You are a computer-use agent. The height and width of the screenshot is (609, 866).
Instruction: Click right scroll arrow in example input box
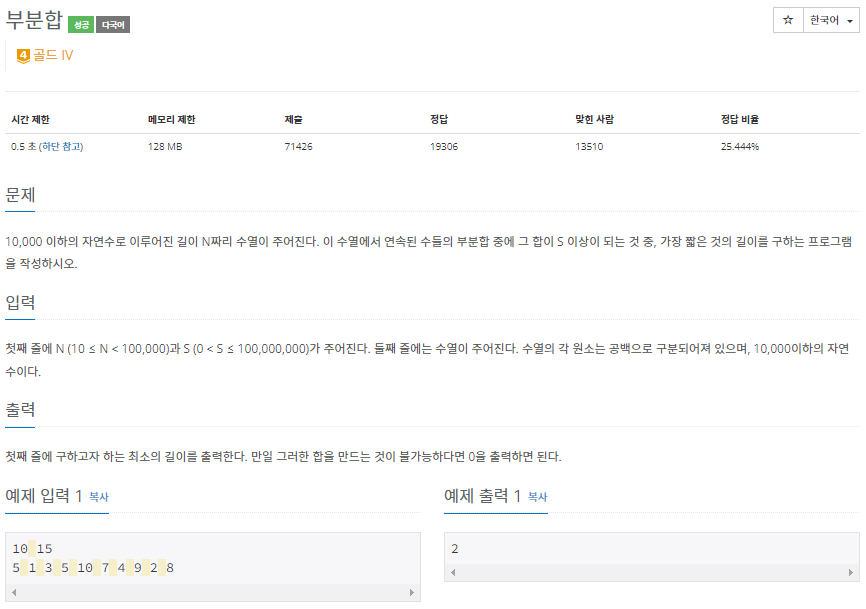coord(411,592)
